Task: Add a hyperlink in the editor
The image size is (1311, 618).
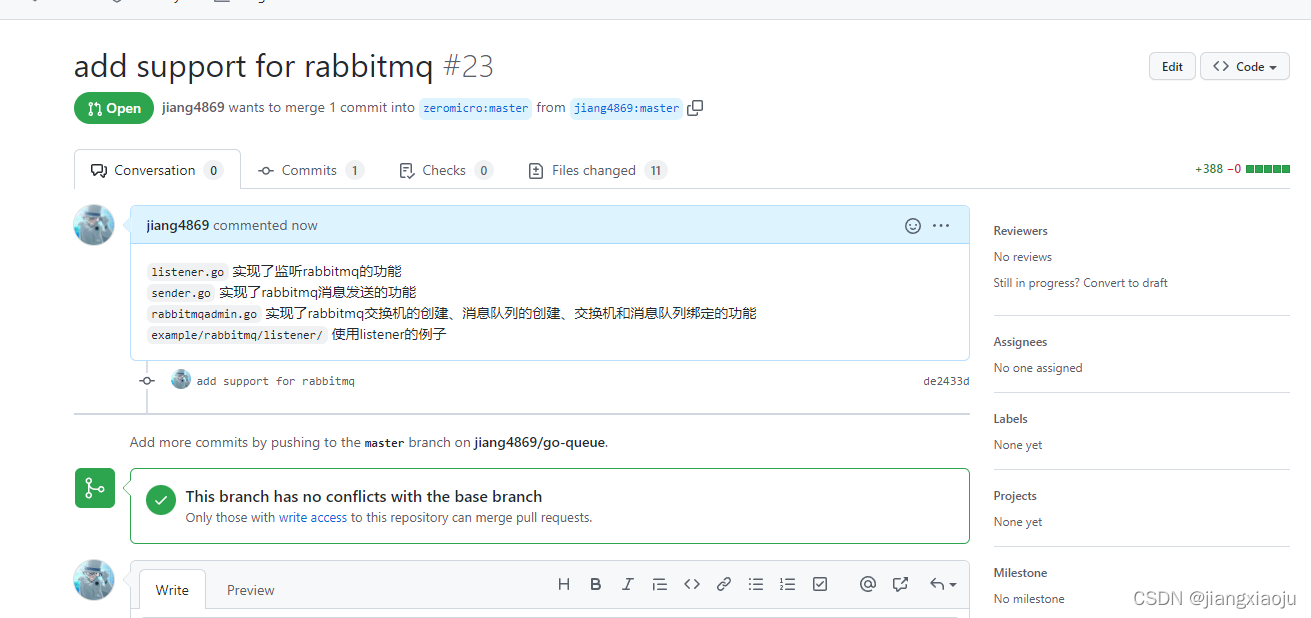Action: (x=724, y=585)
